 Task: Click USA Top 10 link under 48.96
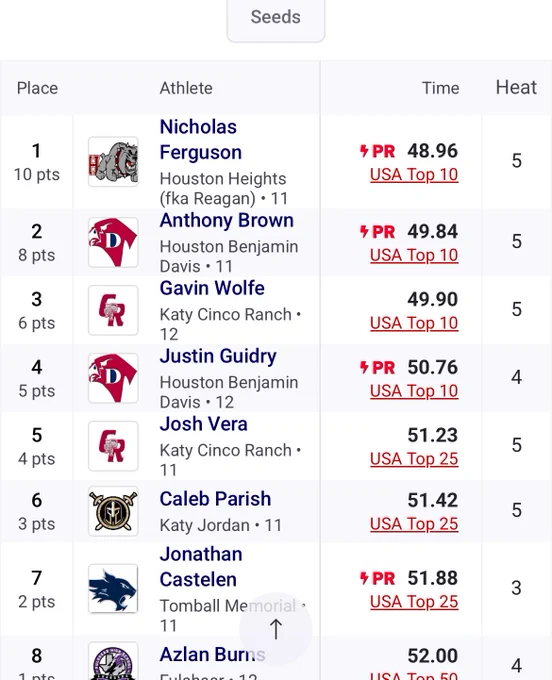(x=414, y=174)
